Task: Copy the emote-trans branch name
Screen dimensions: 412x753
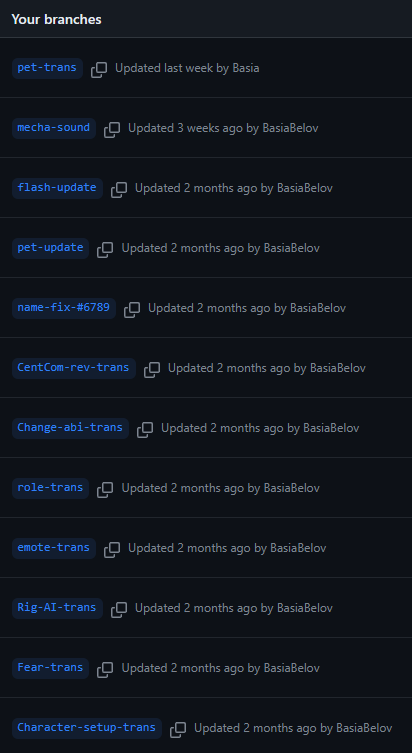Action: pyautogui.click(x=112, y=549)
